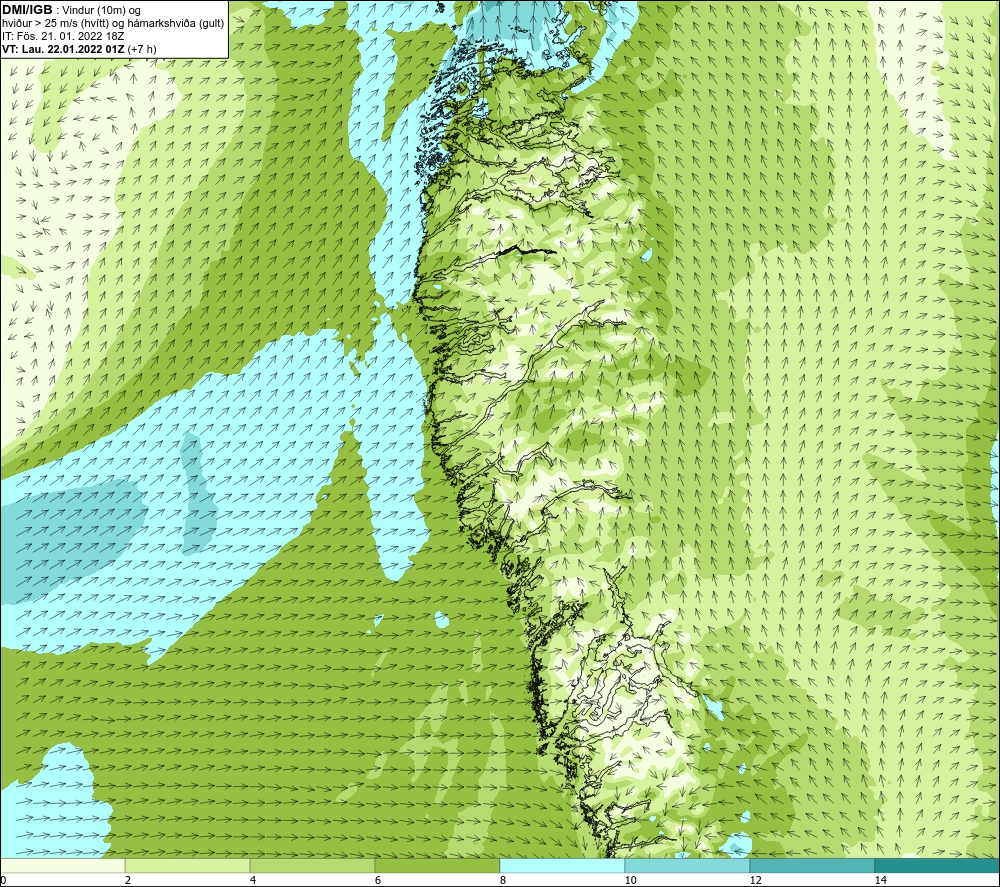This screenshot has width=1000, height=887.
Task: Click the scale label '2'
Action: tap(128, 881)
